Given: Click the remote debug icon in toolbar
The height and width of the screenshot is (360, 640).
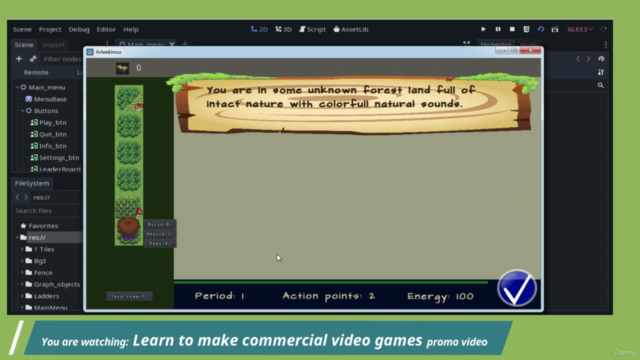Looking at the screenshot, I should point(526,29).
